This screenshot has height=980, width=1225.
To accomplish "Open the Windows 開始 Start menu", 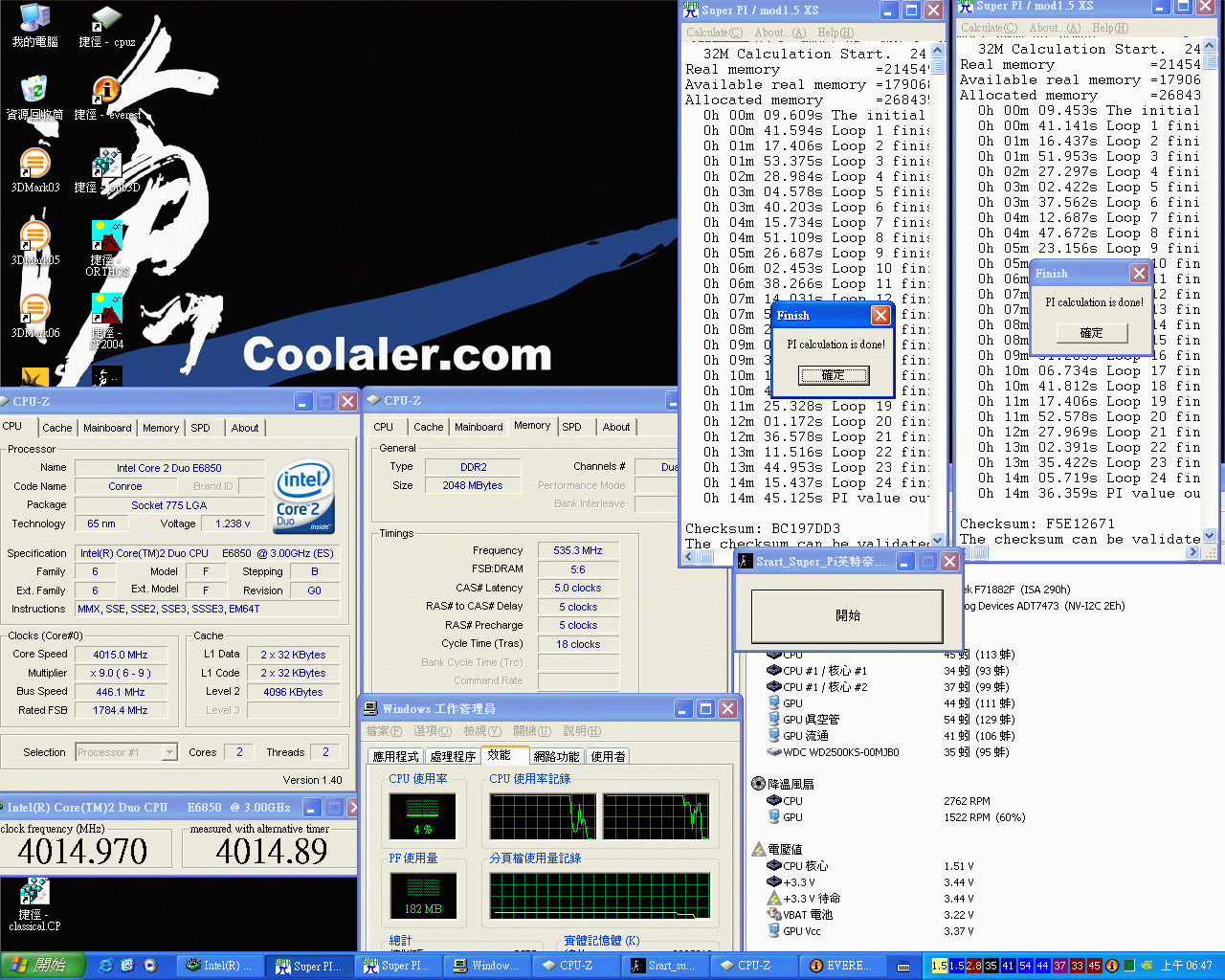I will point(43,966).
